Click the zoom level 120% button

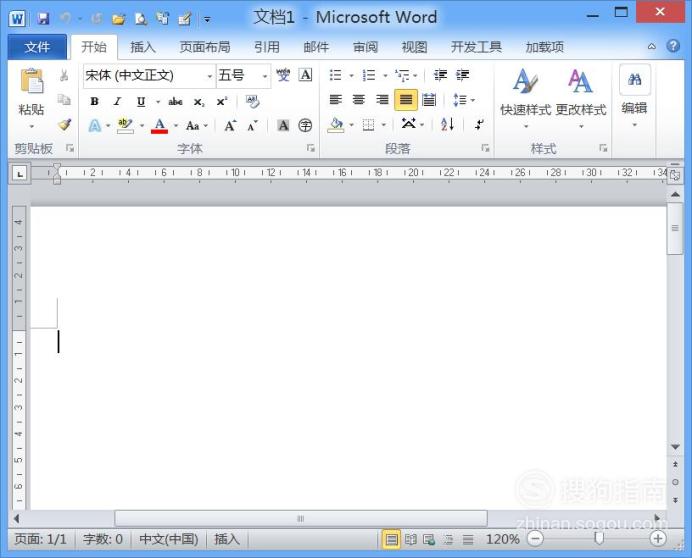(x=502, y=539)
